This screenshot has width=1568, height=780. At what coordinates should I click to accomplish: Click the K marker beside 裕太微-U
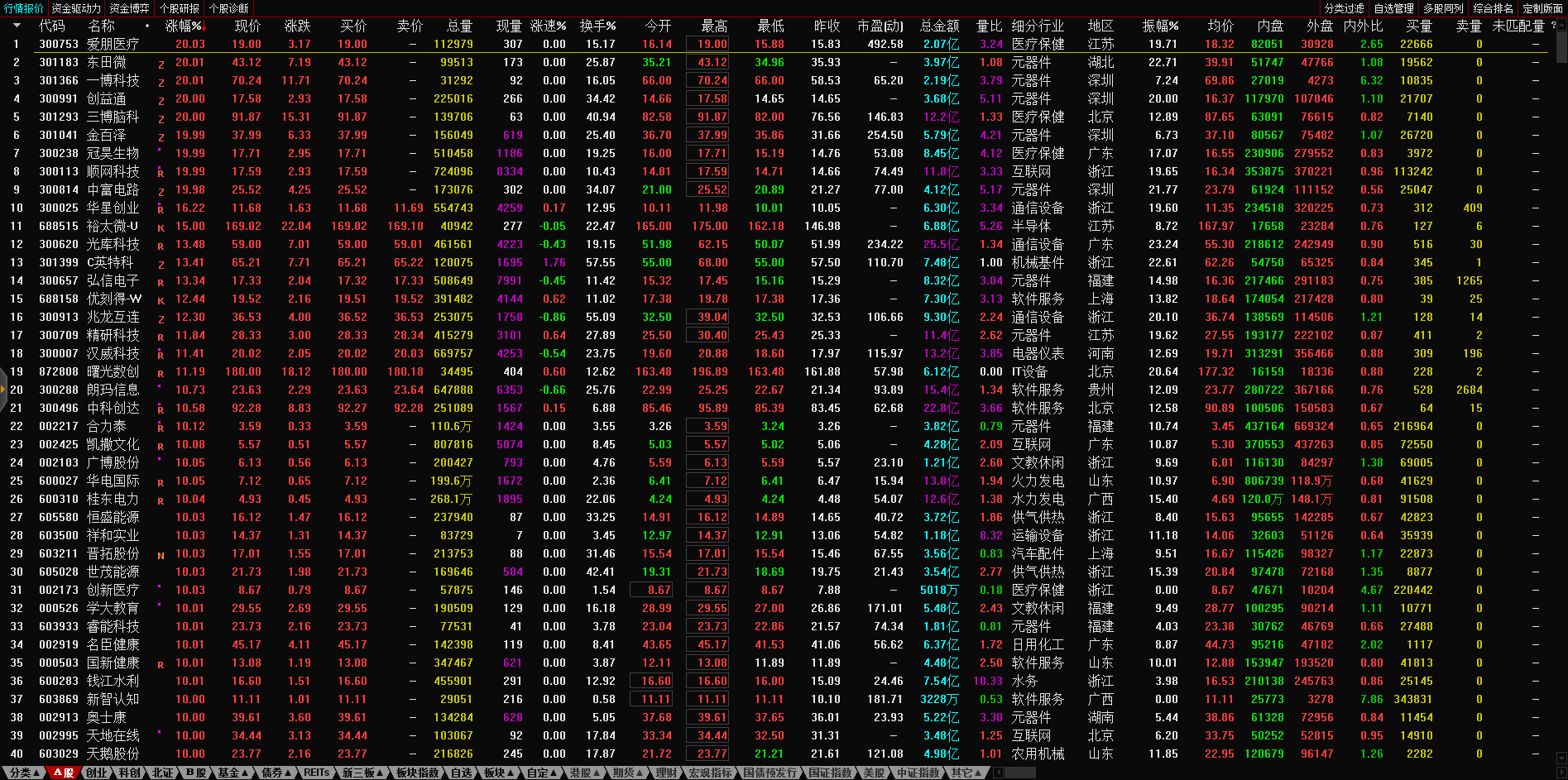161,227
